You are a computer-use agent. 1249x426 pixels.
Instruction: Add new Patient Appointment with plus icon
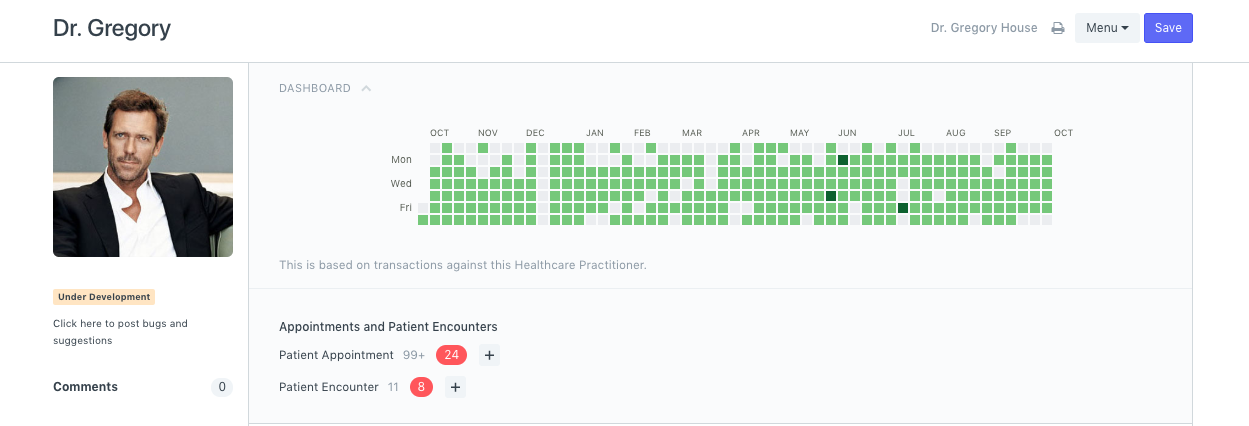click(489, 355)
